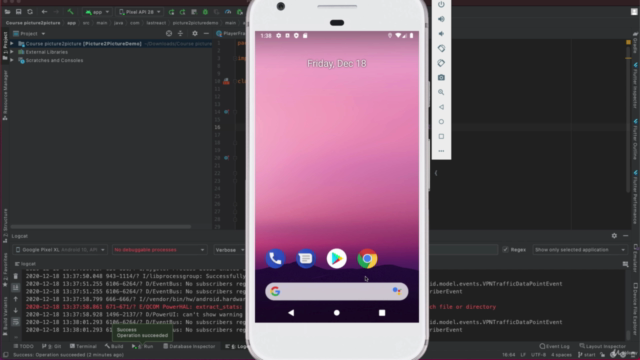
Task: Click the Logcat up arrow icon
Action: pos(16,299)
